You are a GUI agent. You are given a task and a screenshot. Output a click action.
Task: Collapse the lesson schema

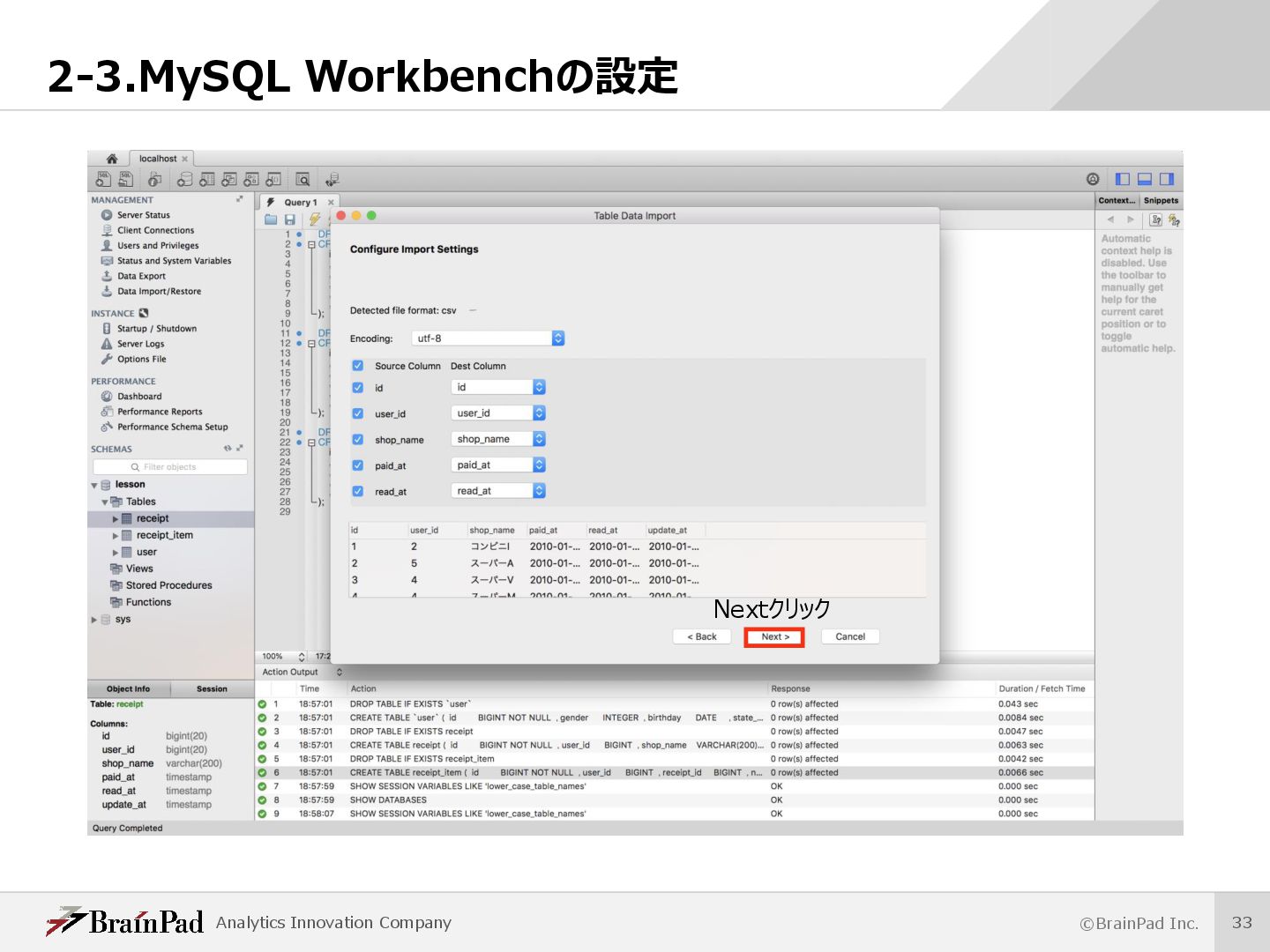(x=94, y=486)
